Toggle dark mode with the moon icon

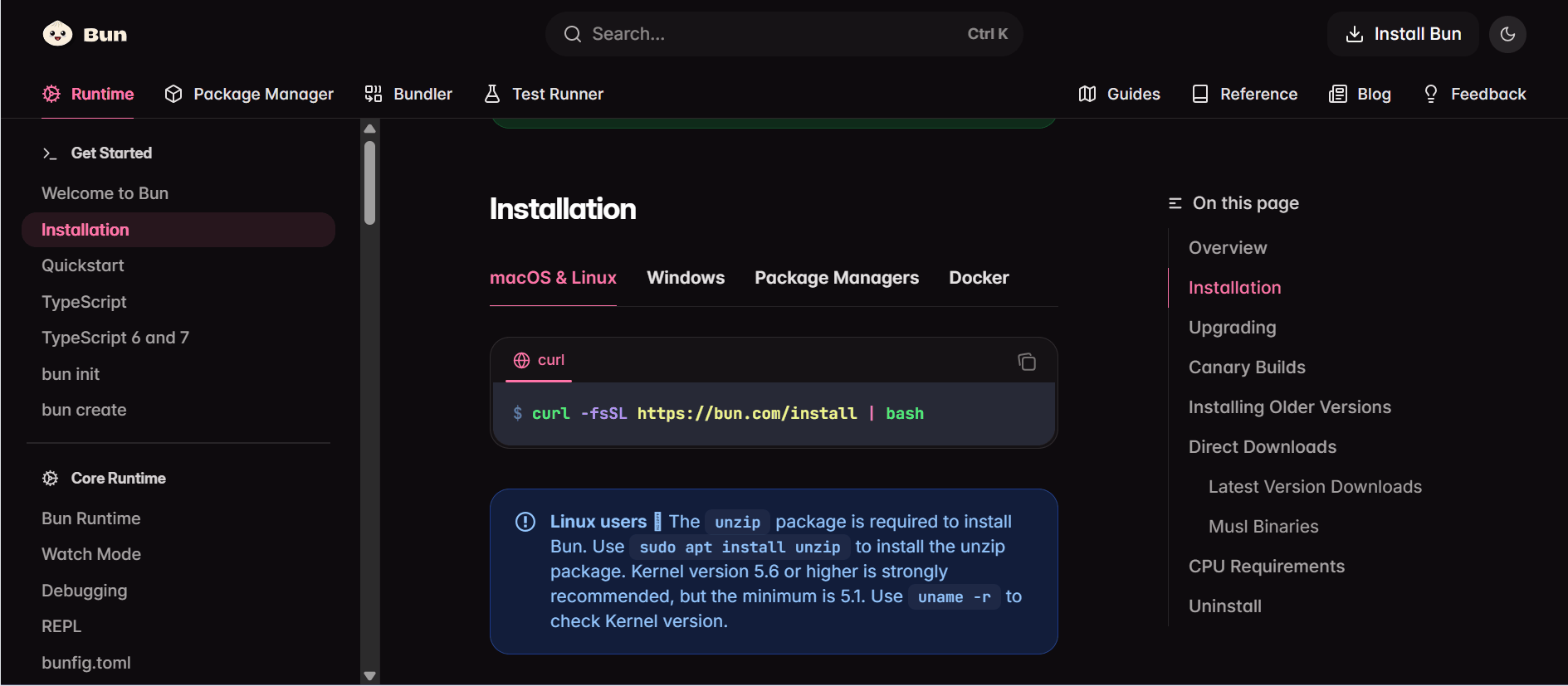[x=1507, y=34]
